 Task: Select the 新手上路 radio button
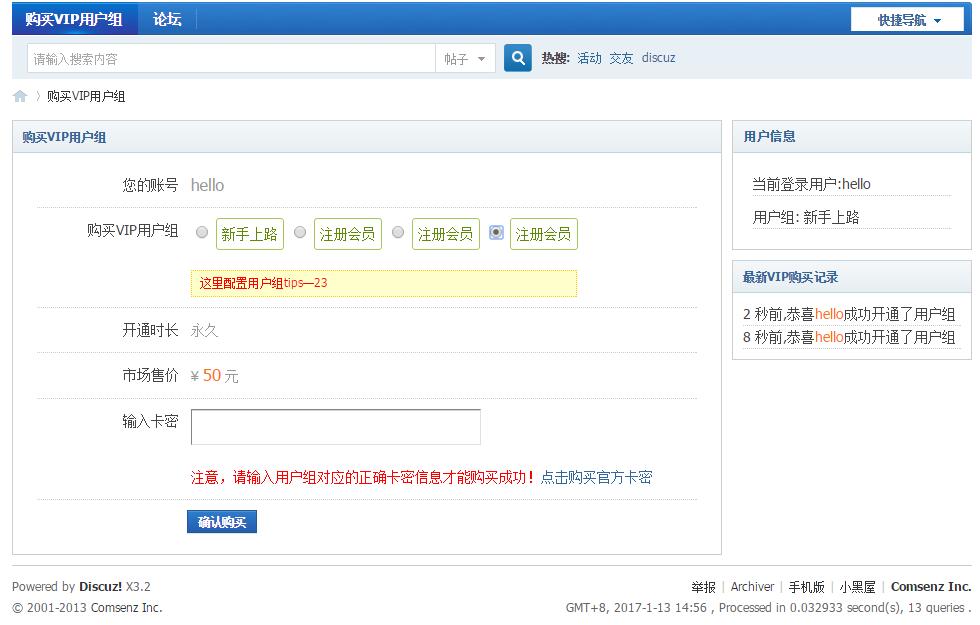point(202,233)
